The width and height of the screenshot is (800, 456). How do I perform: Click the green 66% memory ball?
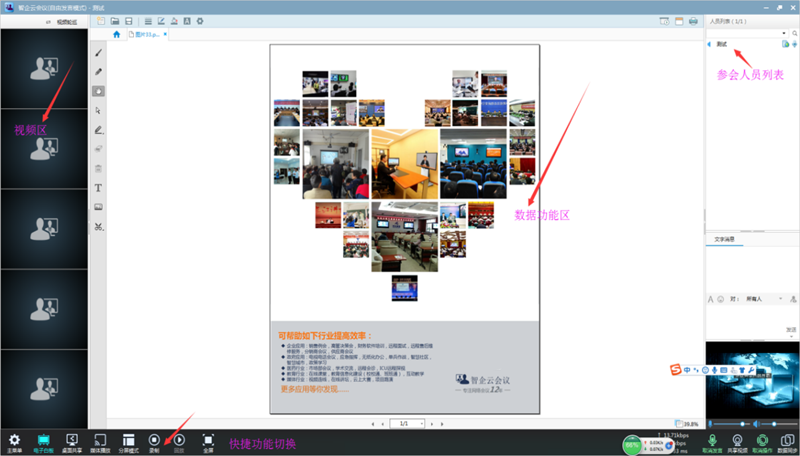click(632, 445)
